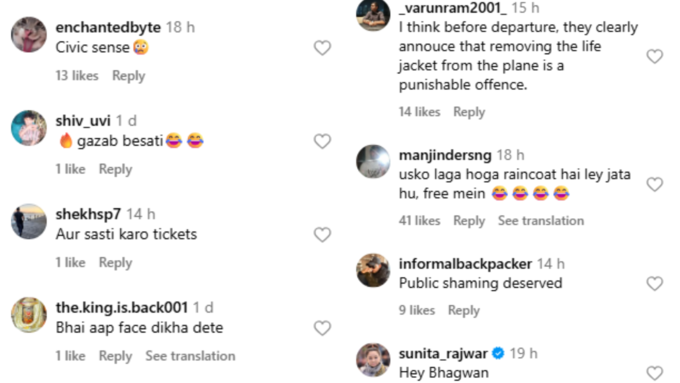Heart the.king.is.back001's "Bhai aap face" comment

322,328
